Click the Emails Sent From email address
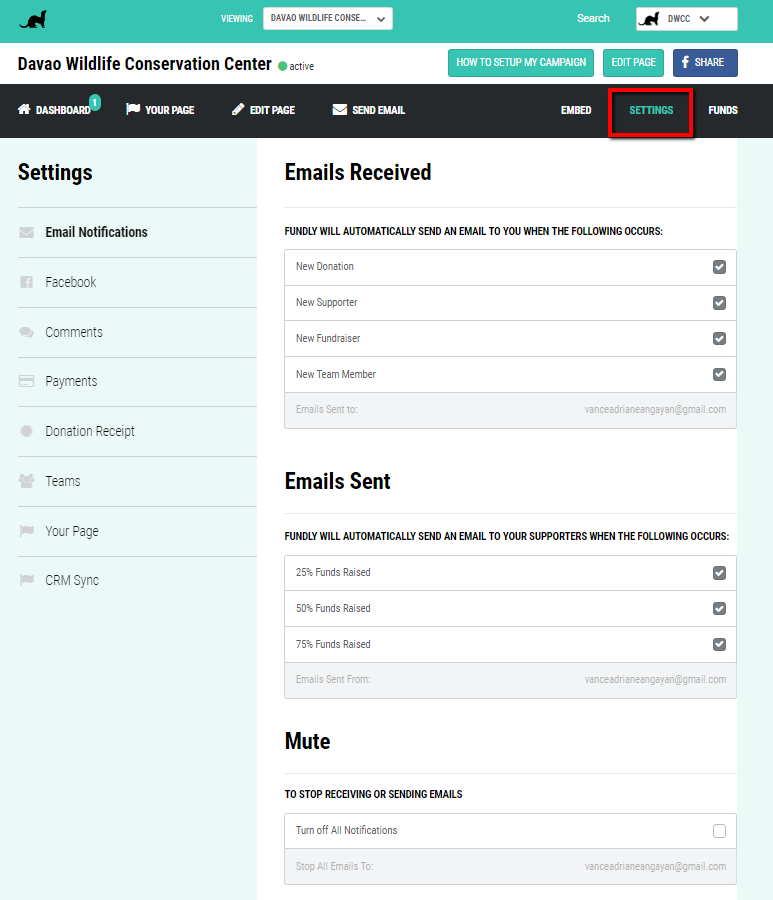Image resolution: width=773 pixels, height=900 pixels. tap(655, 680)
